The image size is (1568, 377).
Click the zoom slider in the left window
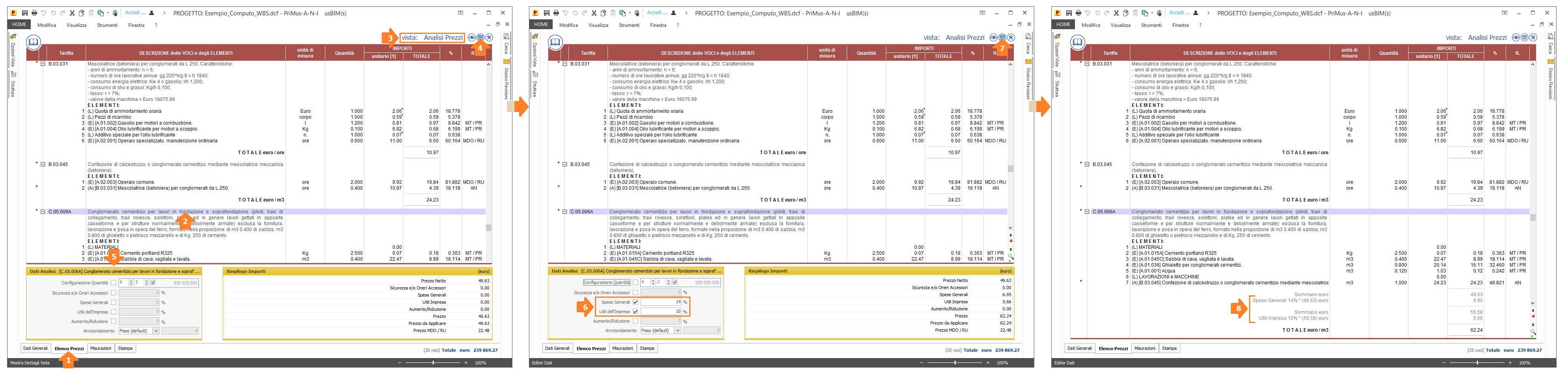[x=433, y=363]
